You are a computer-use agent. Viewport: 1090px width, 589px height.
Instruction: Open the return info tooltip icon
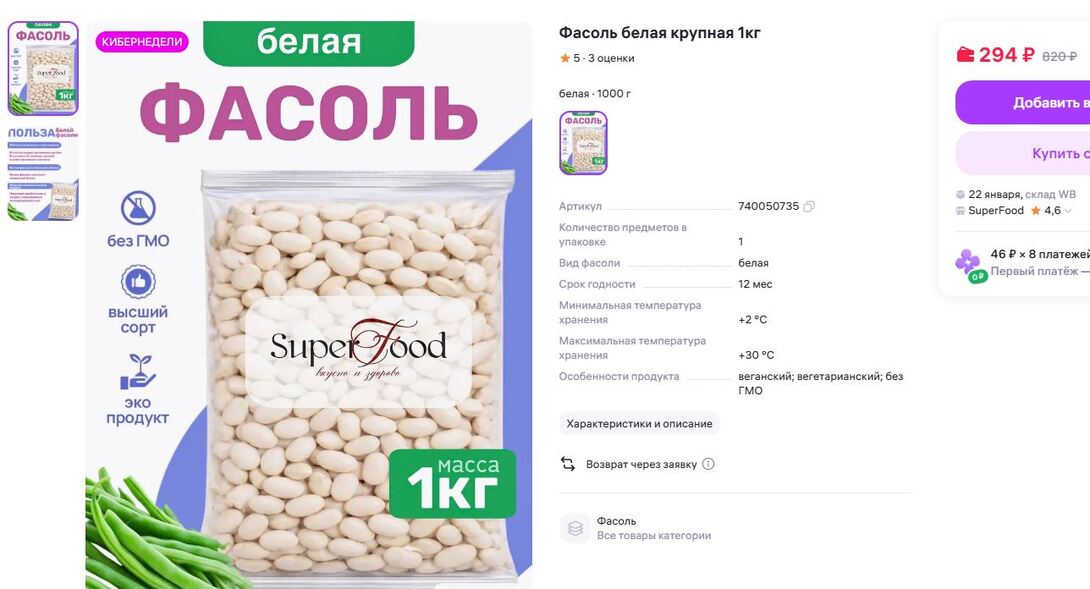pyautogui.click(x=708, y=464)
